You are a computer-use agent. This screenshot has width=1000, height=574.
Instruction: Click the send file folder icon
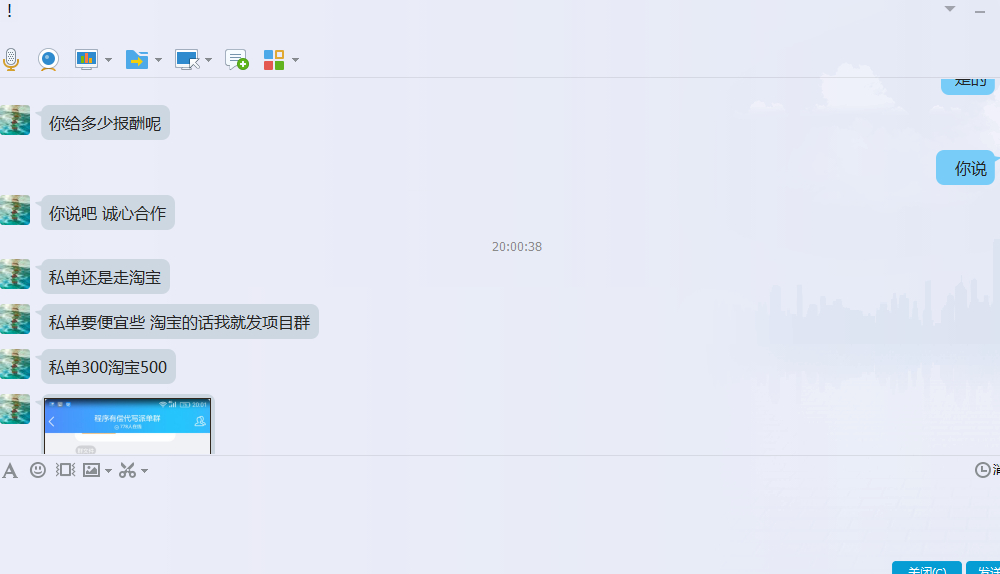[136, 59]
